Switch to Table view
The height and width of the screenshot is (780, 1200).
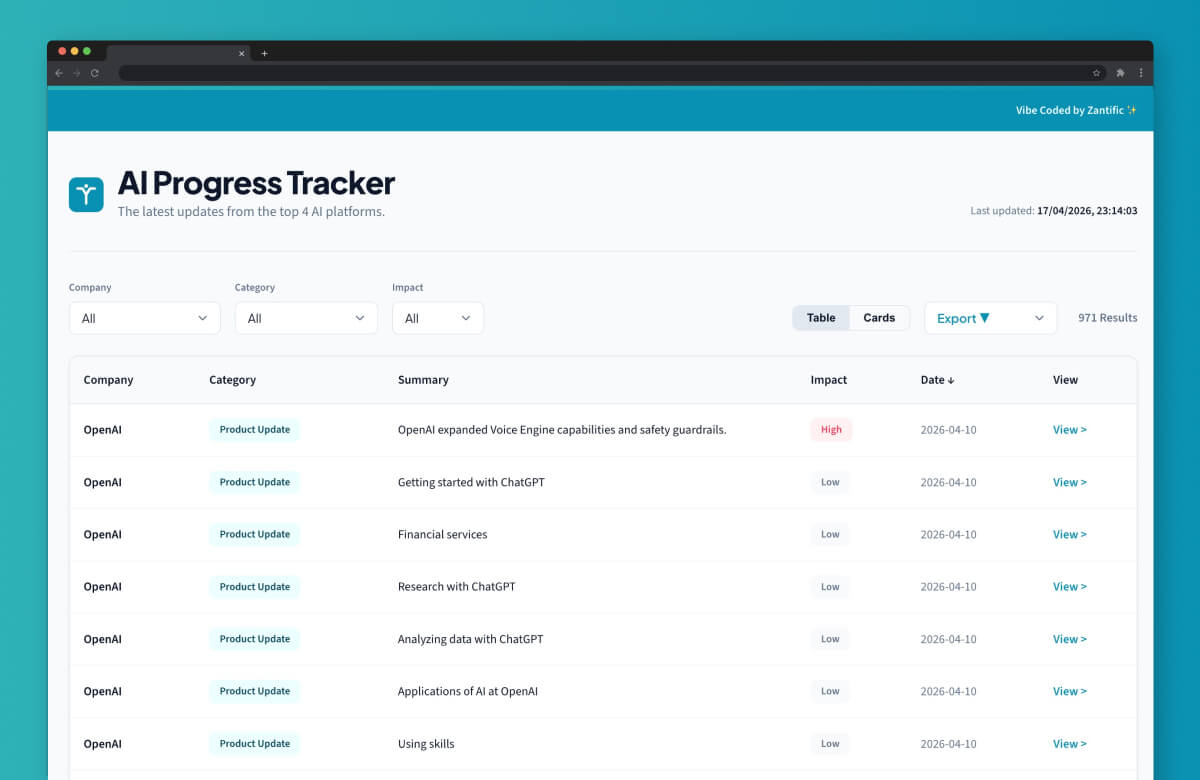pyautogui.click(x=821, y=318)
